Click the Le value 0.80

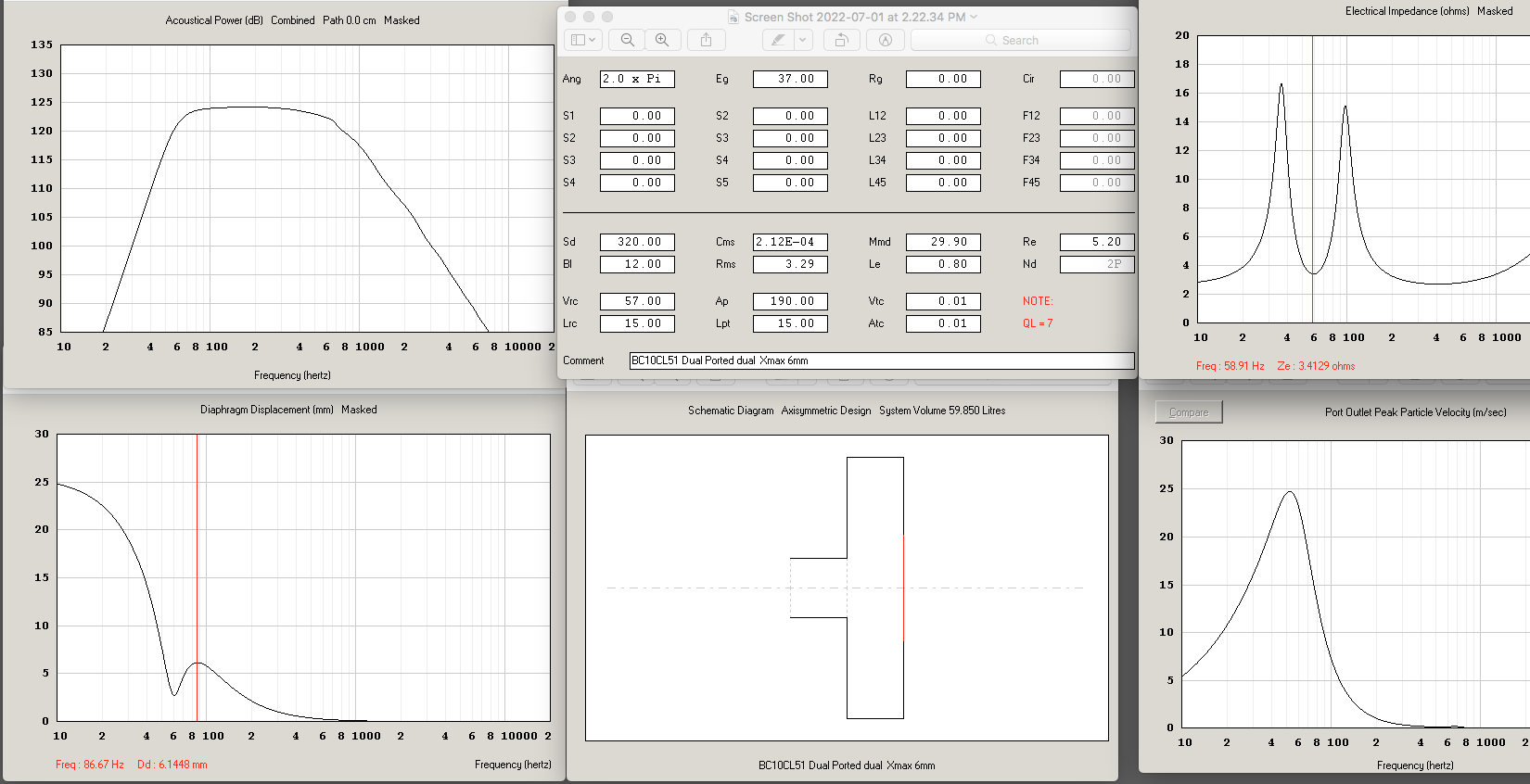[x=943, y=264]
